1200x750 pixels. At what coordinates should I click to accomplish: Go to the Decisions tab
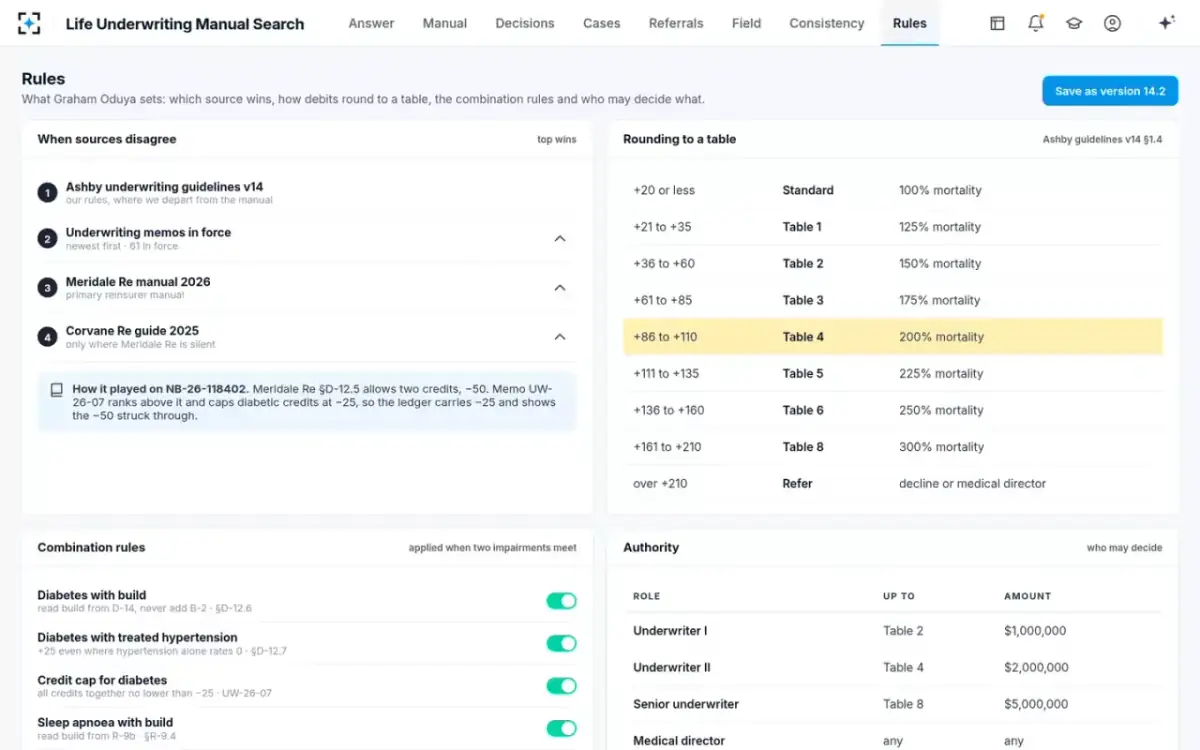[525, 23]
